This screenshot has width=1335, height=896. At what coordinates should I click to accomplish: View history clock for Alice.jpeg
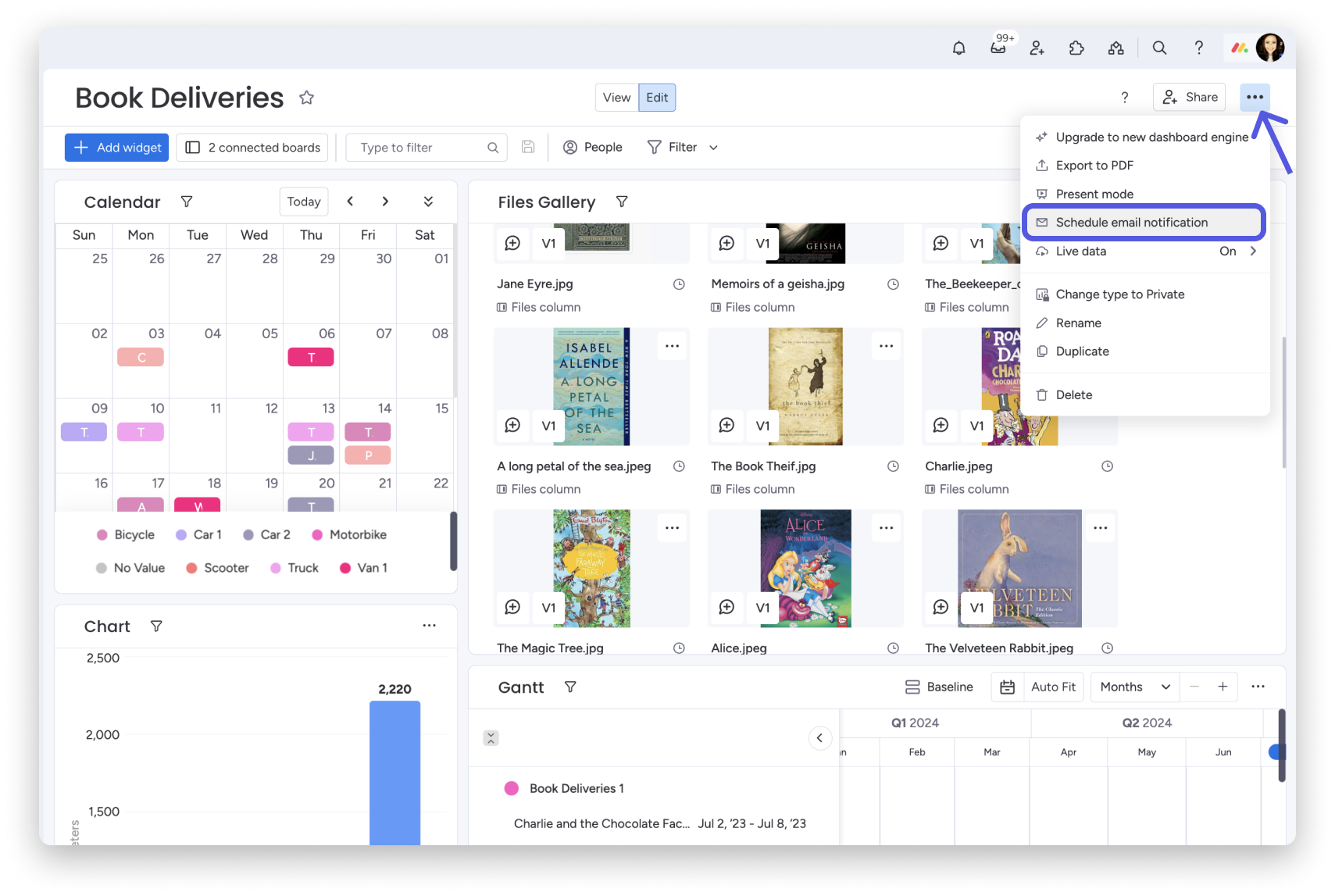point(893,648)
